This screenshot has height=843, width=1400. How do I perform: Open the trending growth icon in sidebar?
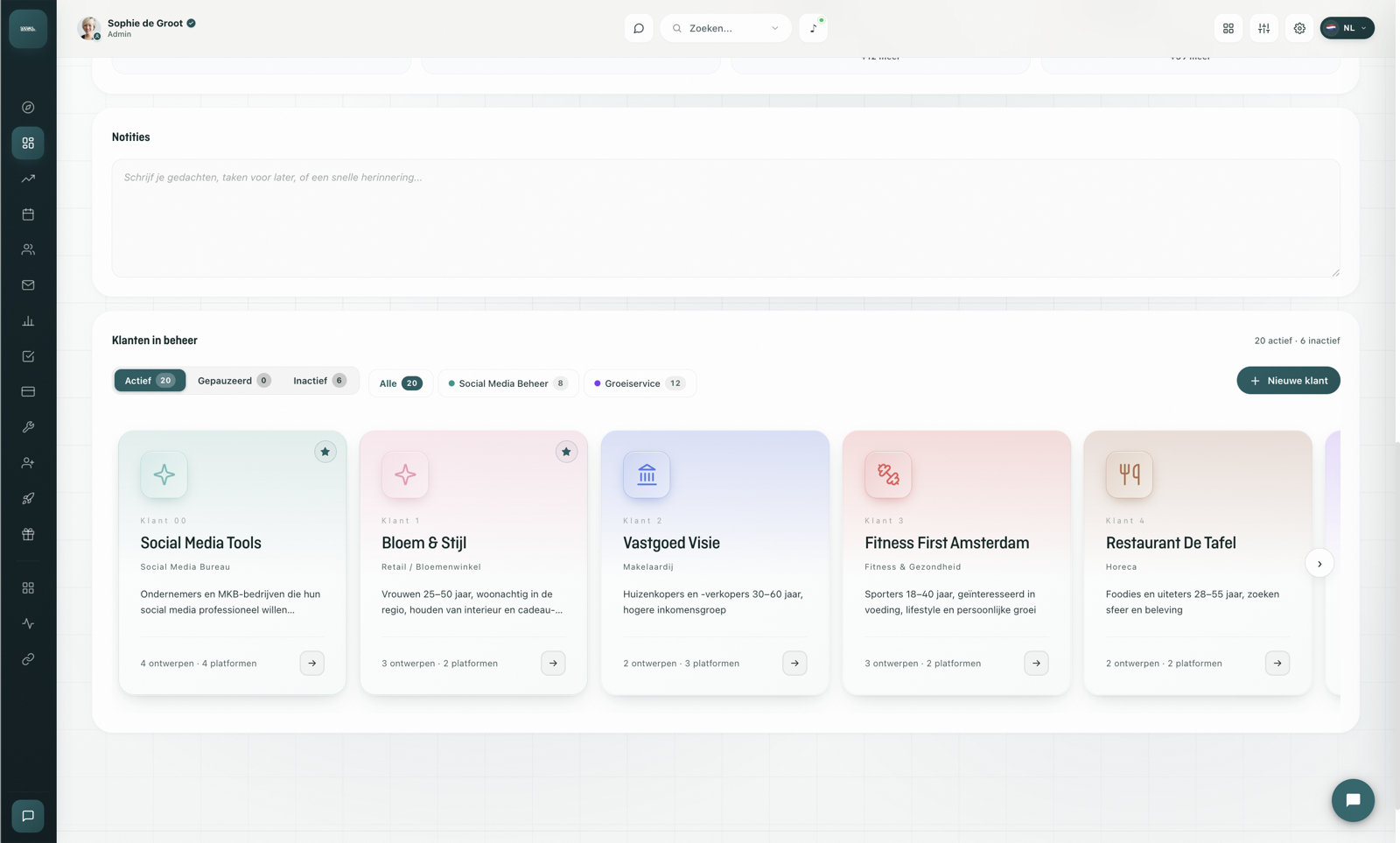(x=28, y=179)
